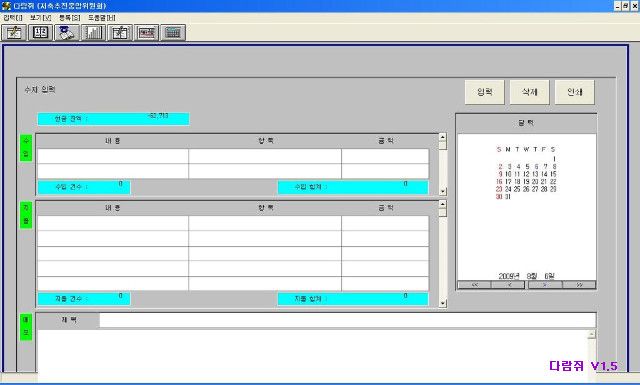Screen dimensions: 640x385
Task: Click the fifth toolbar icon with calendar and pencil
Action: coord(120,33)
